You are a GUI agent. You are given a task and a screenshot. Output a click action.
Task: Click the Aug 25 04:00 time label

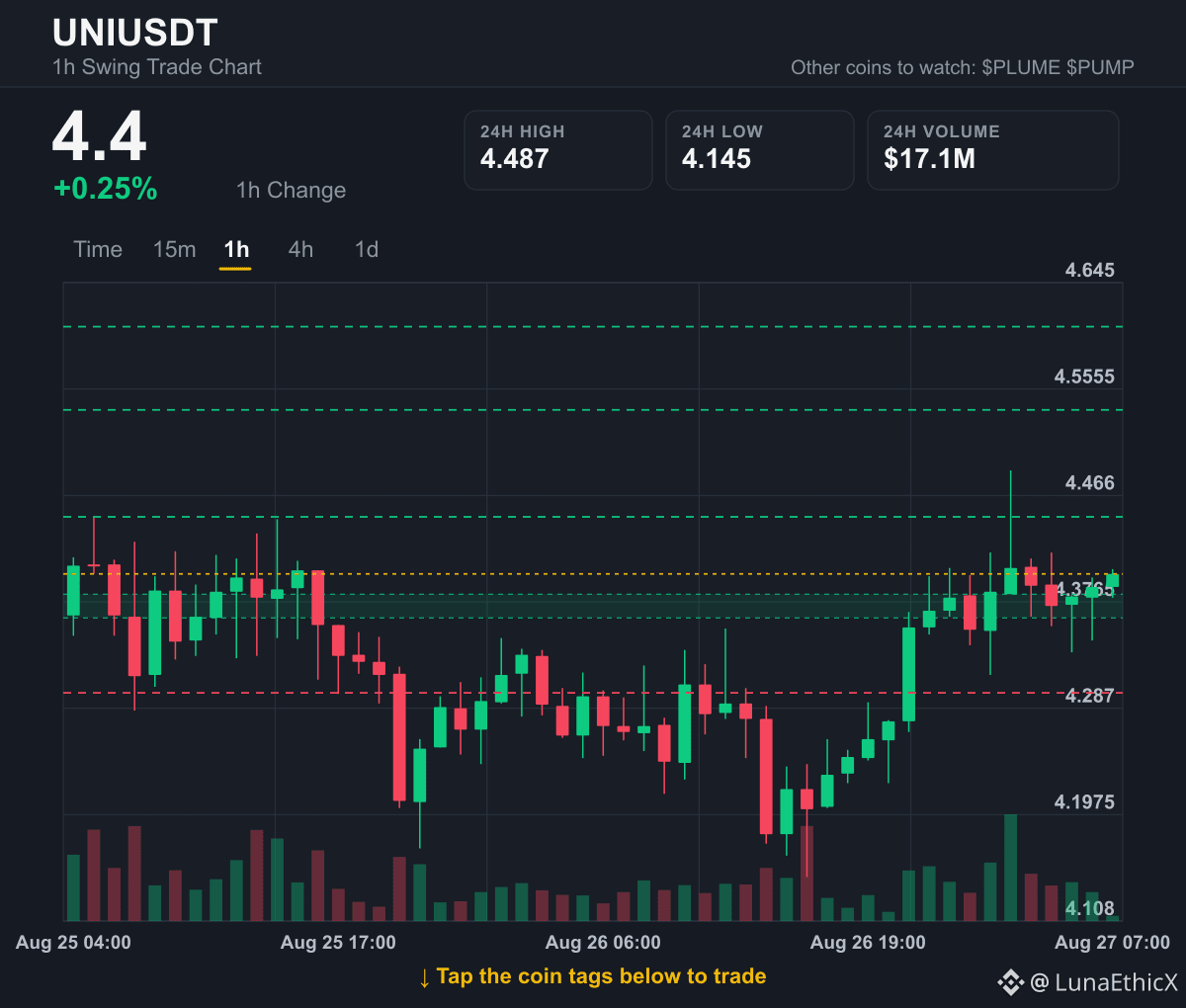coord(73,943)
